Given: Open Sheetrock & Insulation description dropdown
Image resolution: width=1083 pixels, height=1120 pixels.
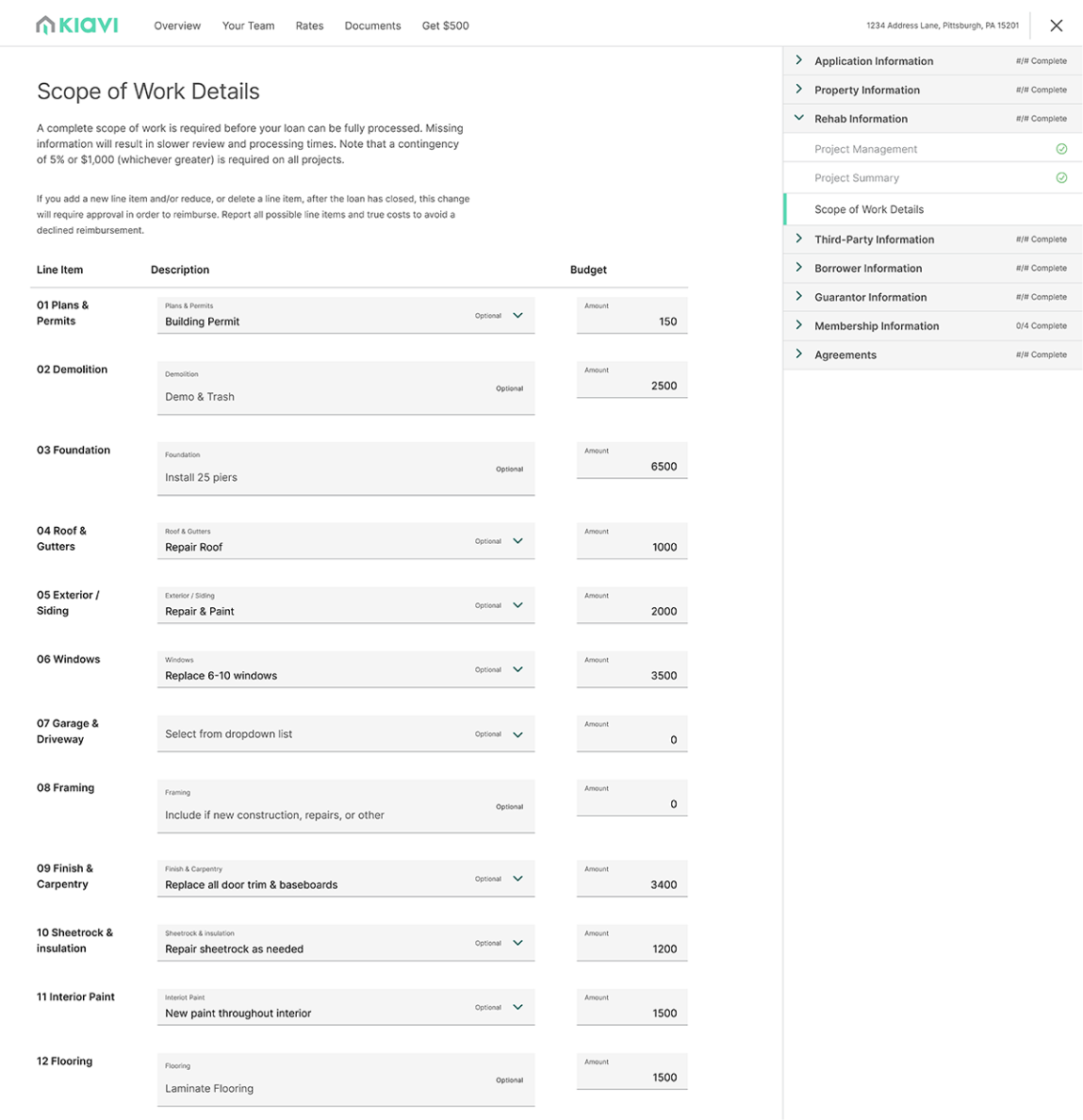Looking at the screenshot, I should point(346,943).
